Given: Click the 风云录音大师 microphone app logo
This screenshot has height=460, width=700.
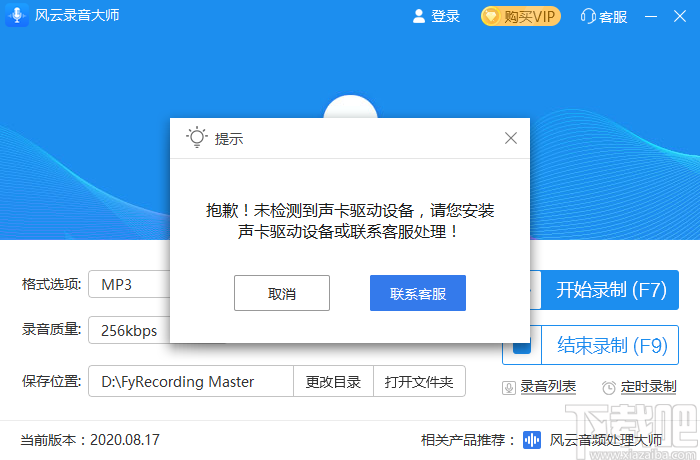Looking at the screenshot, I should click(x=17, y=15).
